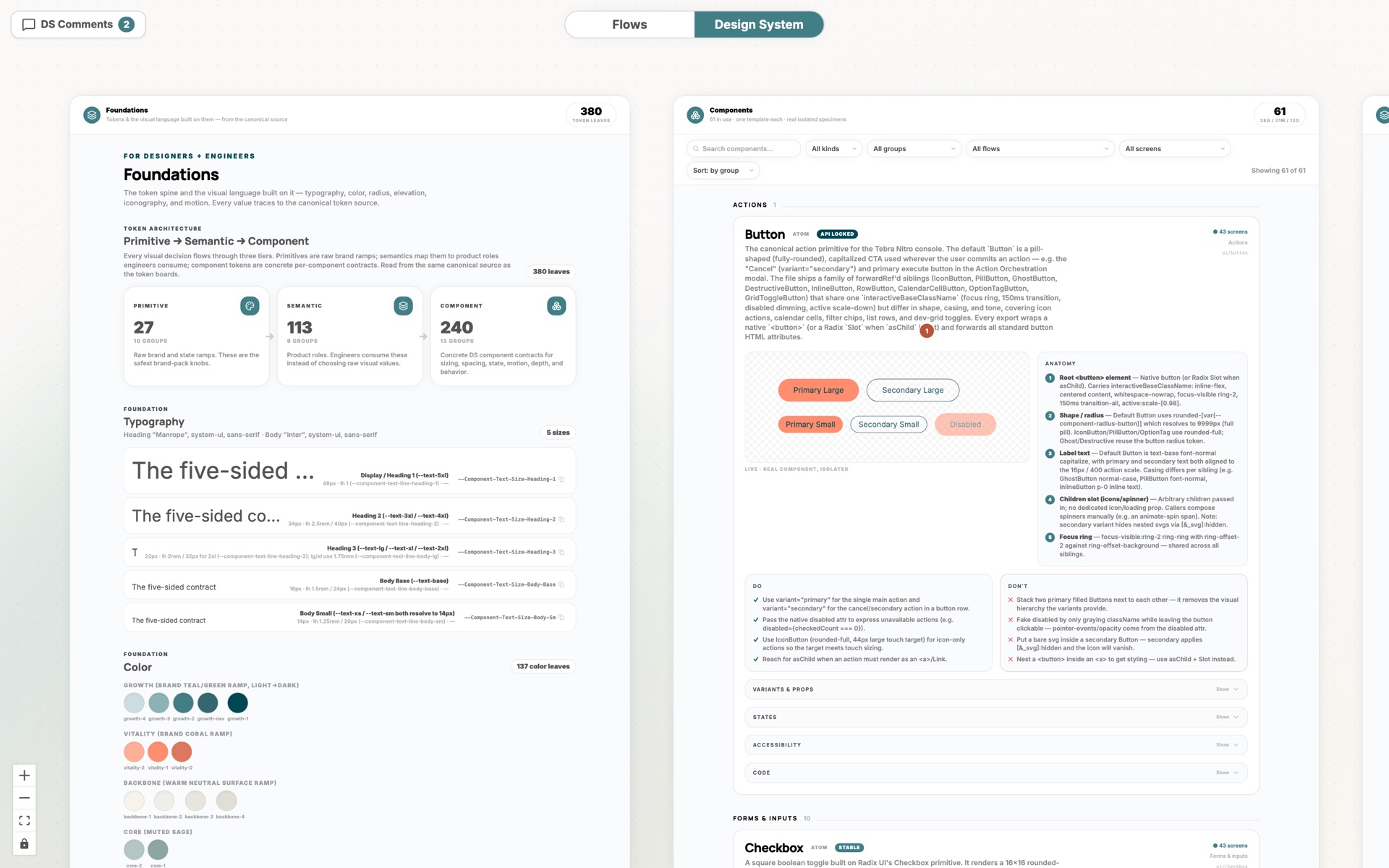Image resolution: width=1389 pixels, height=868 pixels.
Task: Click the Secondary Large button specimen
Action: coord(913,390)
